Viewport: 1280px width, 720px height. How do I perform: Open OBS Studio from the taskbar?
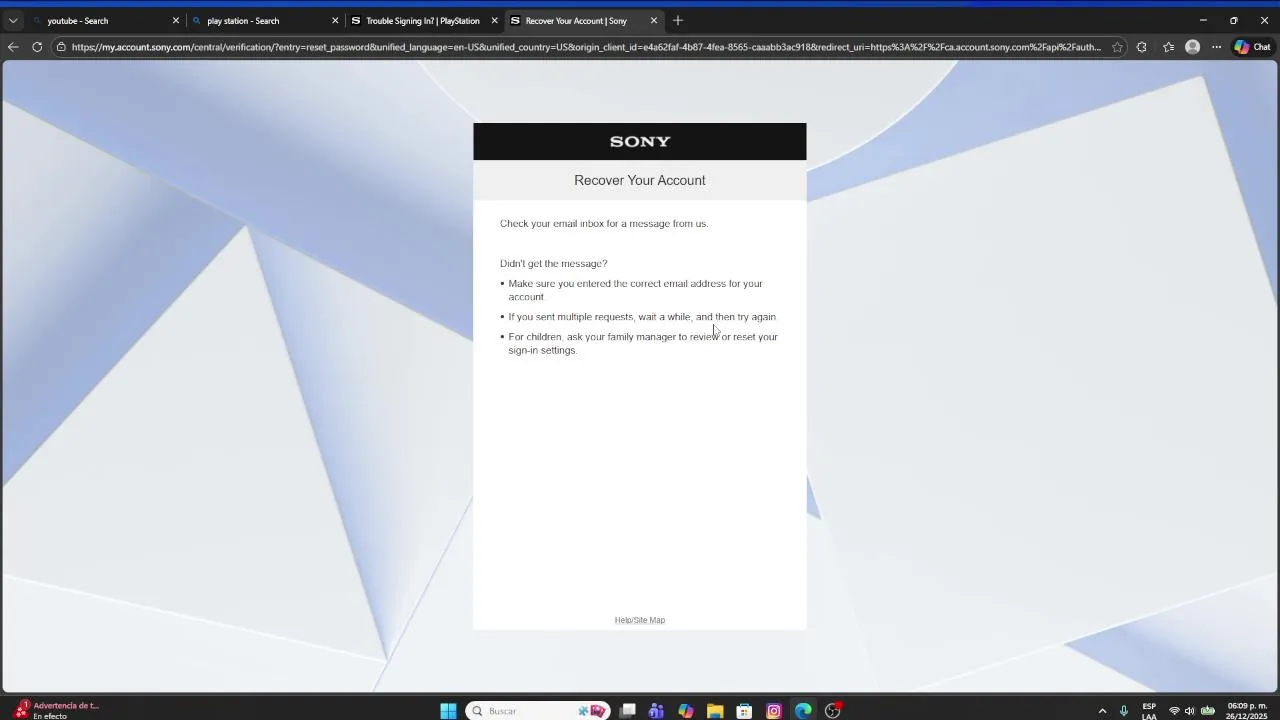[x=833, y=711]
